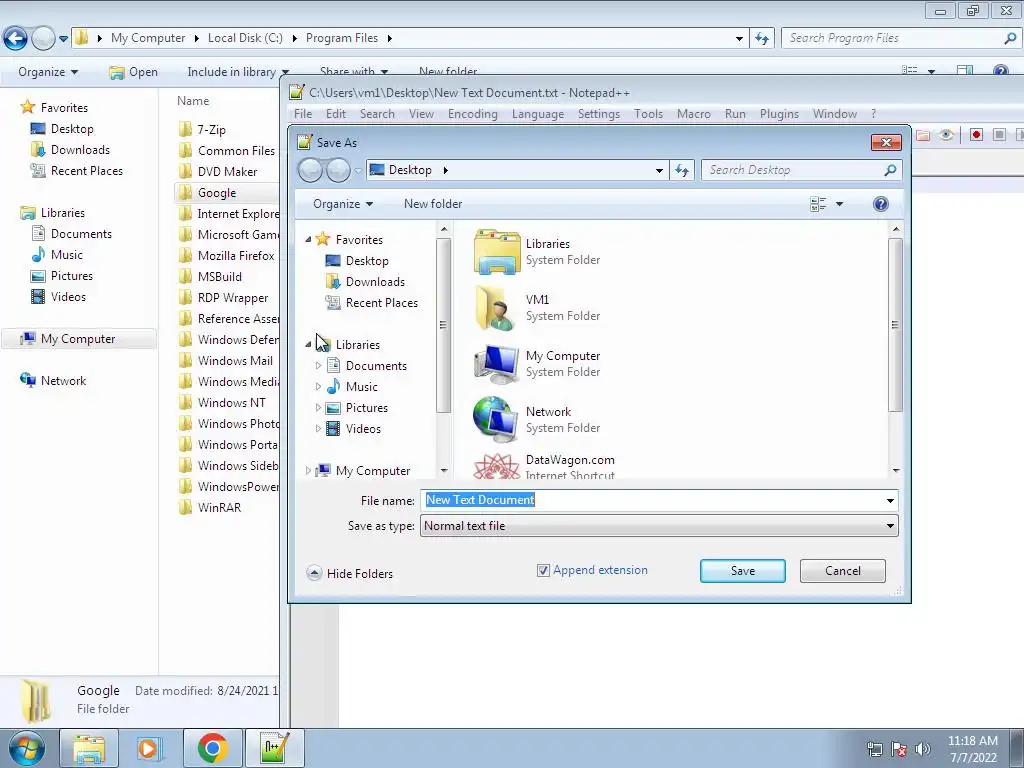Select Downloads in Explorer sidebar favorites
Viewport: 1024px width, 768px height.
tap(71, 150)
